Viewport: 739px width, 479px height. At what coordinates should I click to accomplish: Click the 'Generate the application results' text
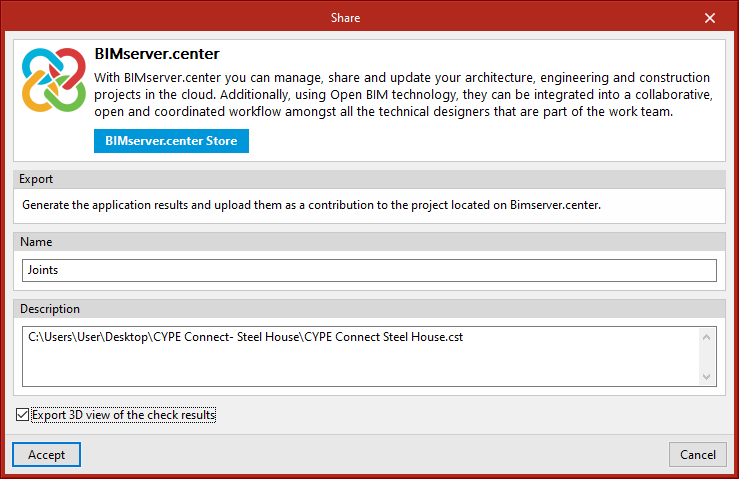(311, 205)
